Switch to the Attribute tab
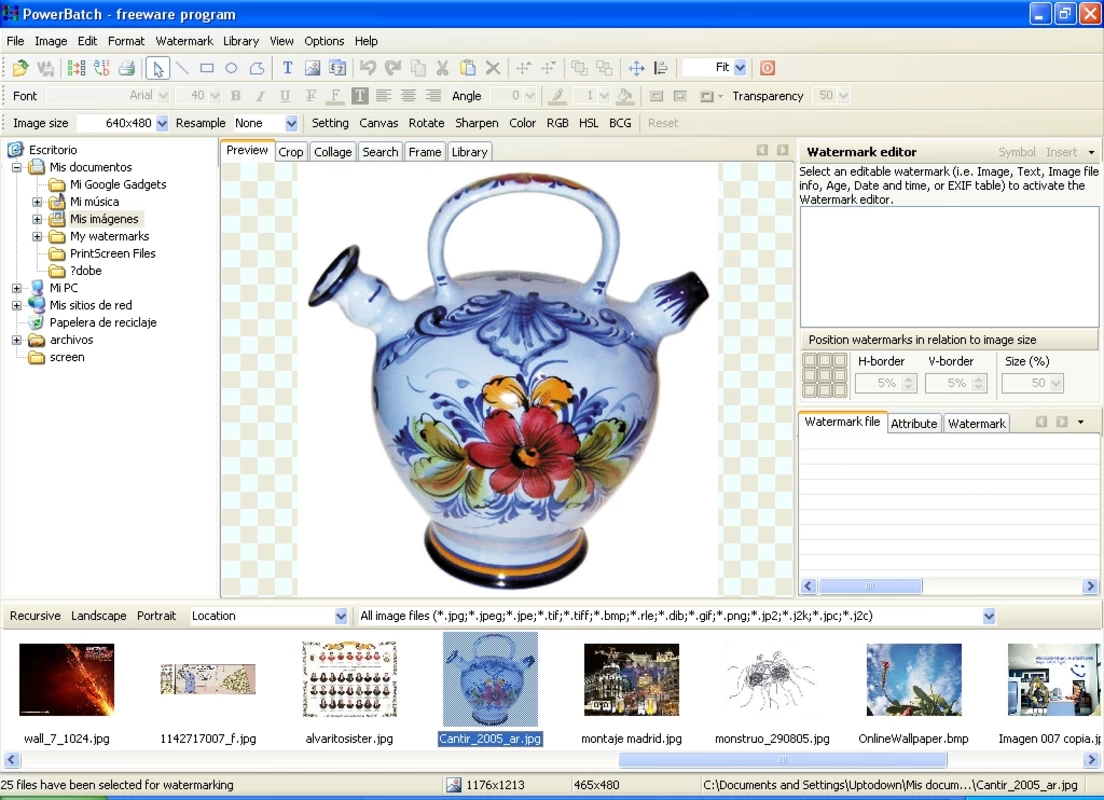 coord(914,423)
